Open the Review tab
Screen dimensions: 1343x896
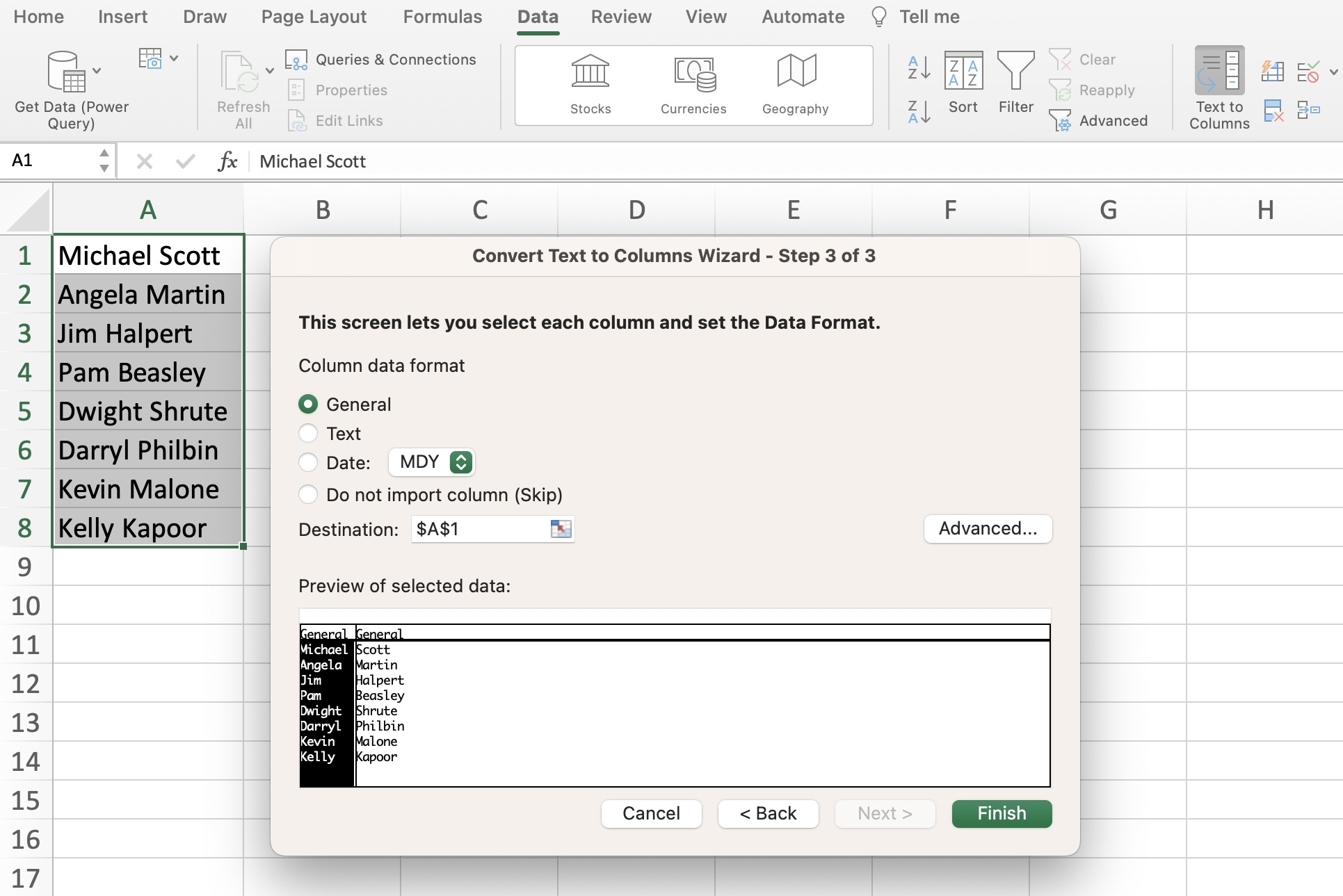621,17
